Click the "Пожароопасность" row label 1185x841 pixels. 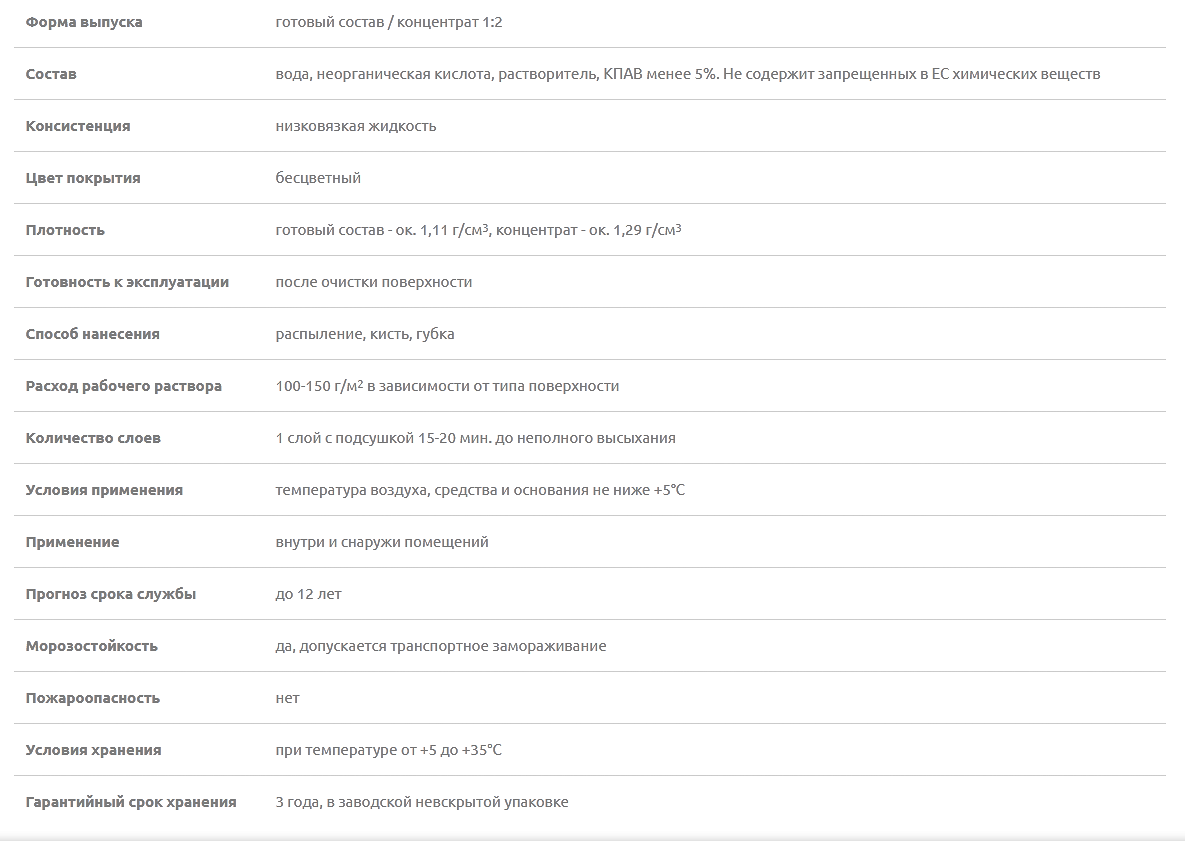[x=93, y=698]
